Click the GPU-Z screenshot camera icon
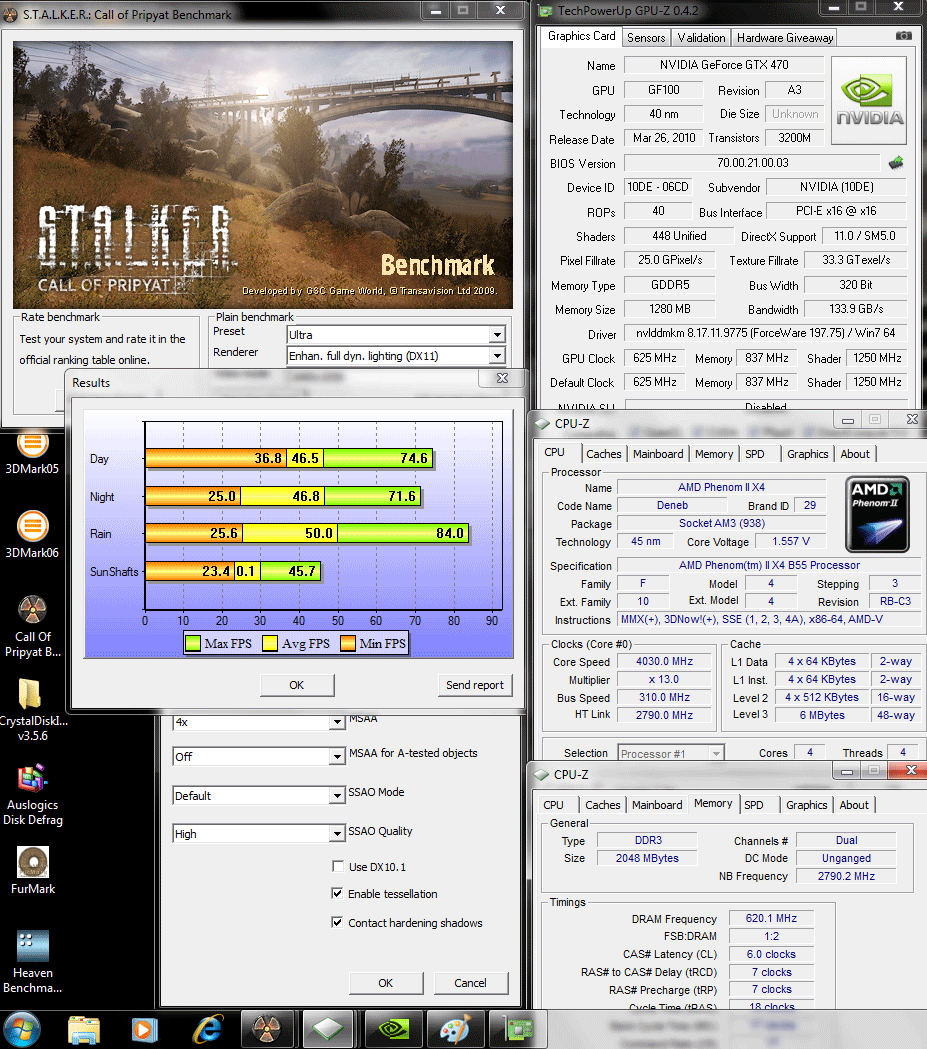 coord(904,35)
